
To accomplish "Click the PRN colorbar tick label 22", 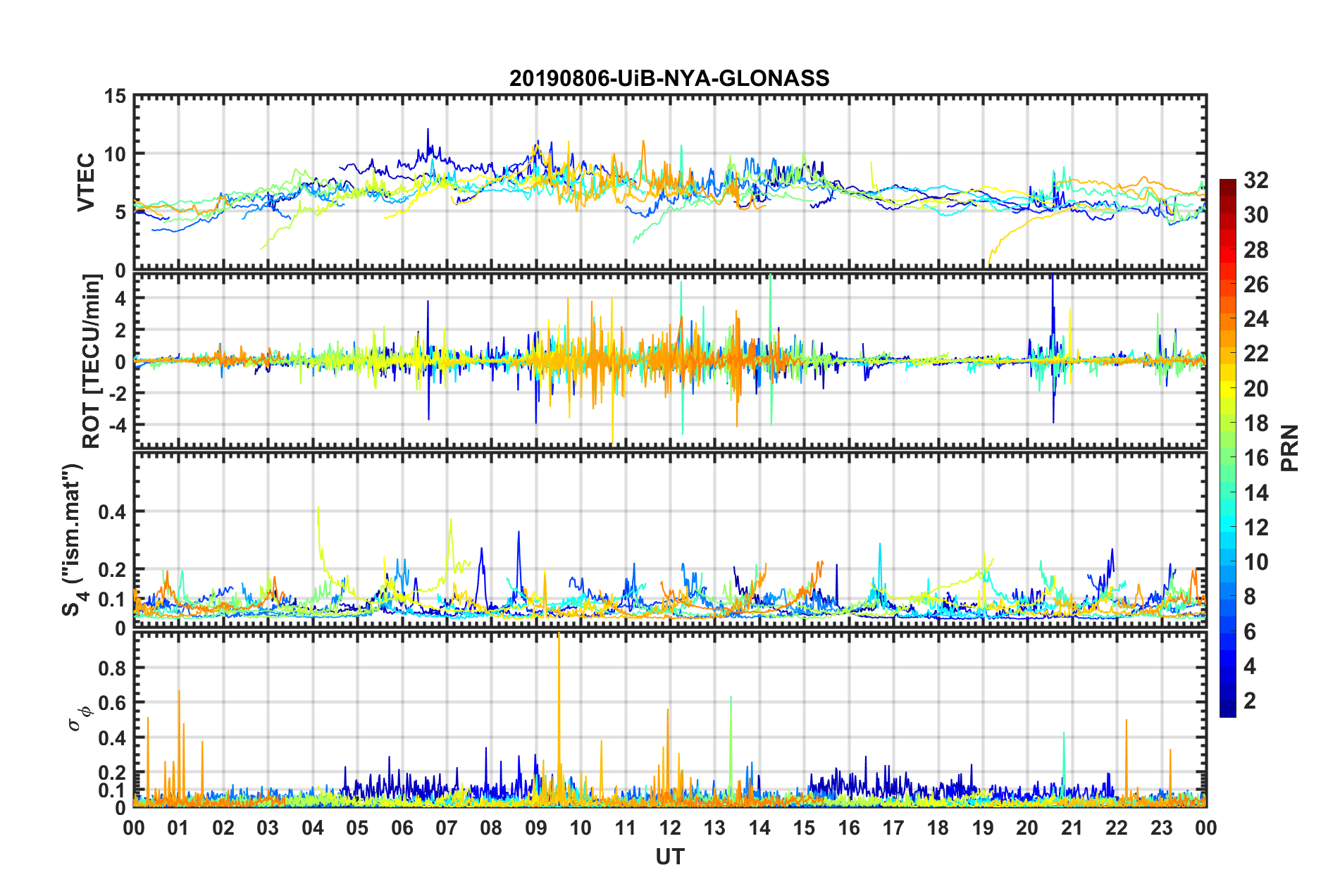I will (1255, 354).
